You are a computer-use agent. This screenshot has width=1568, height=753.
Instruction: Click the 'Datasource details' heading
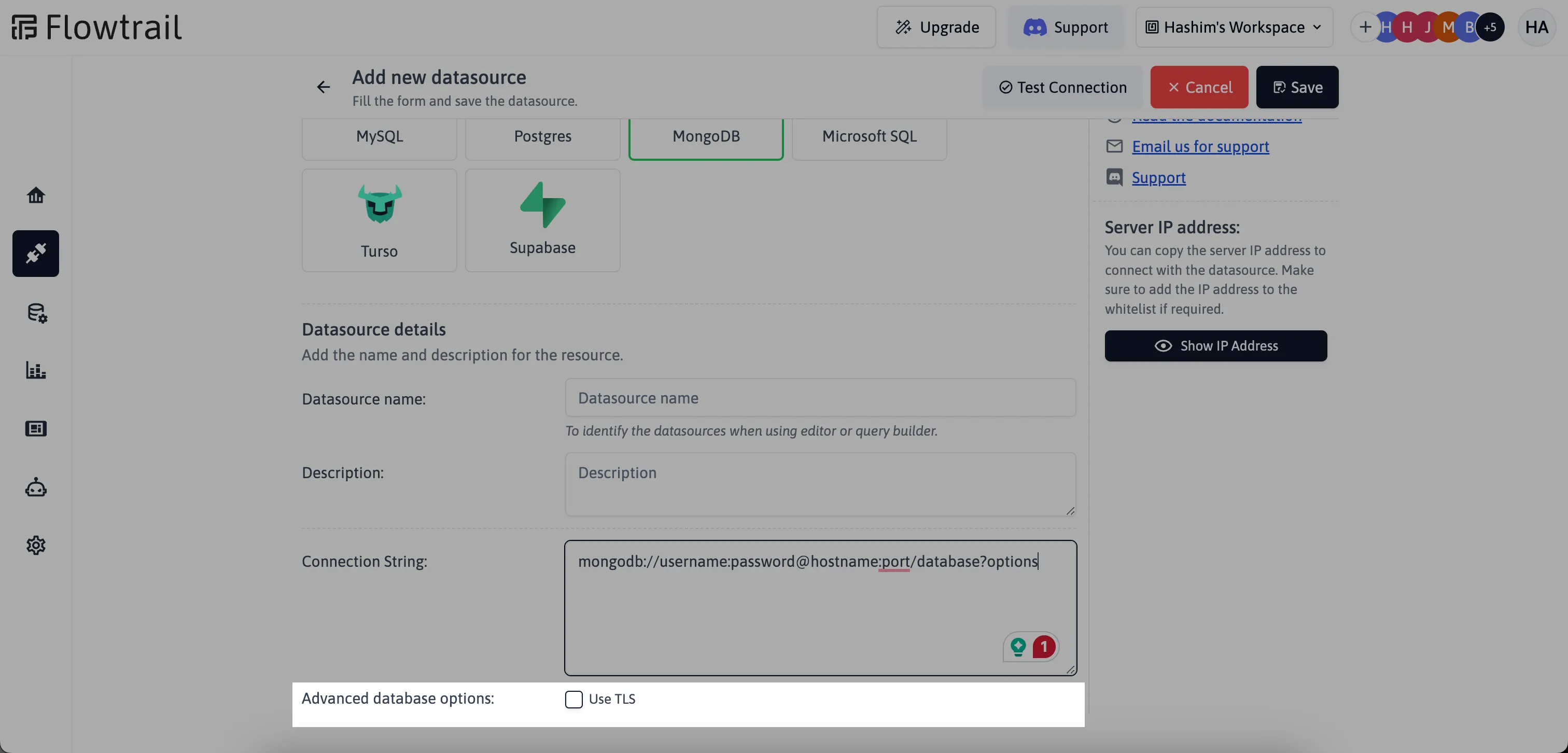(x=374, y=329)
